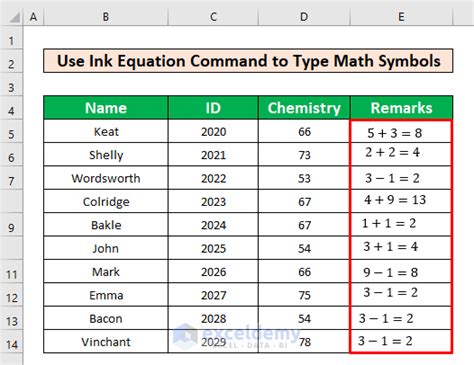Click the equation '4 + 9 = 13'
Viewport: 474px width, 365px height.
point(395,200)
